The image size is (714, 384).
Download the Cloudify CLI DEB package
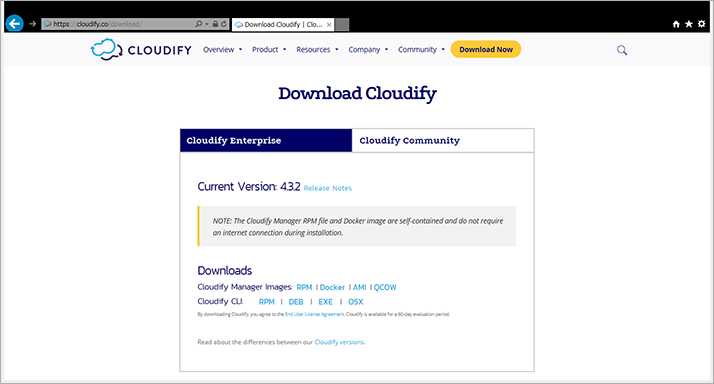[x=296, y=302]
